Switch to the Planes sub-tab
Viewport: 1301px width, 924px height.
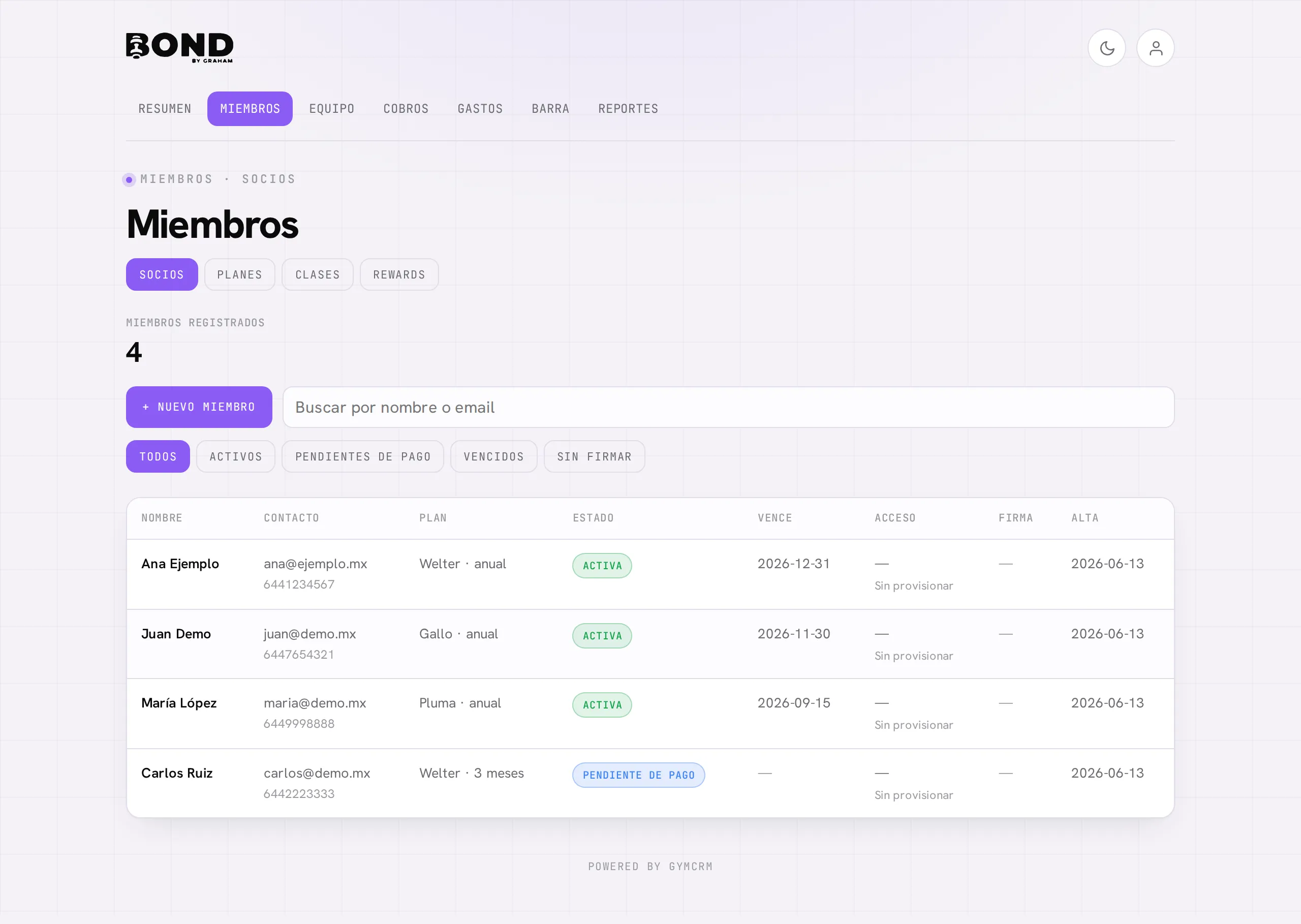tap(239, 275)
